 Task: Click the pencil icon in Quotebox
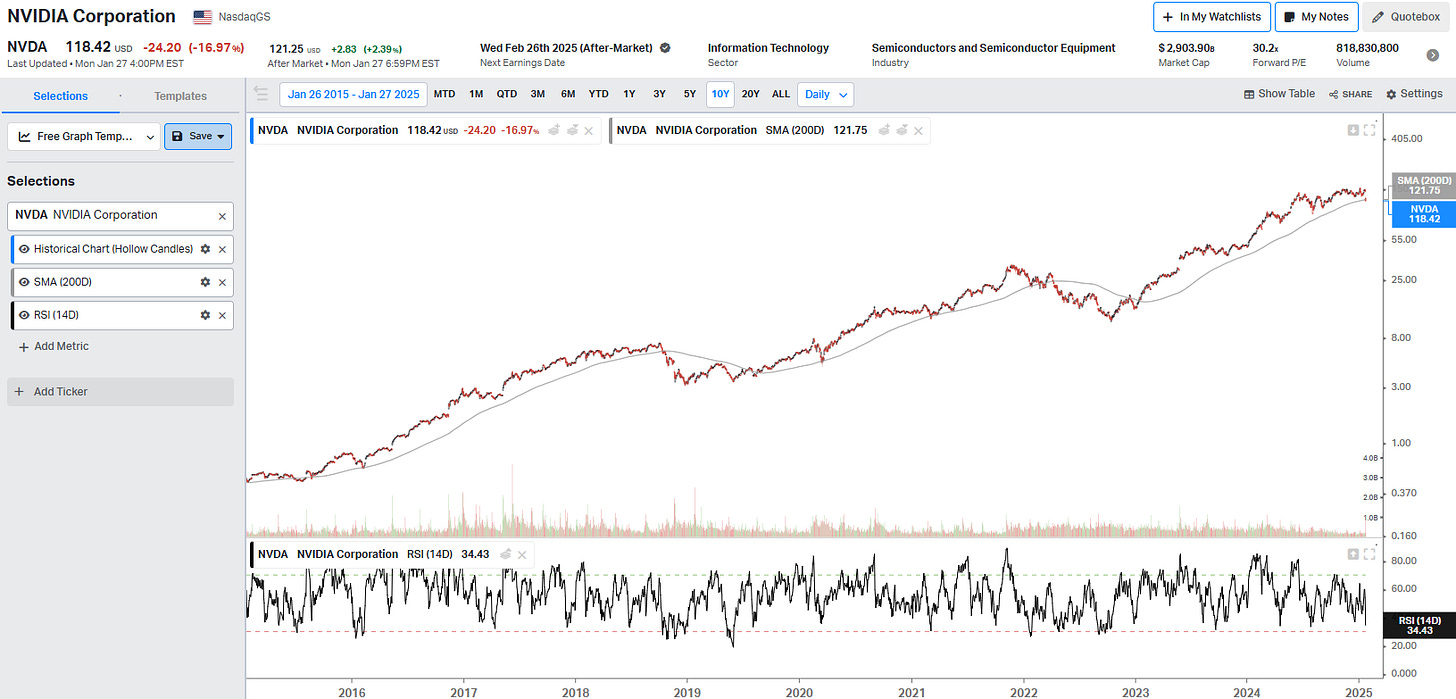click(1378, 17)
